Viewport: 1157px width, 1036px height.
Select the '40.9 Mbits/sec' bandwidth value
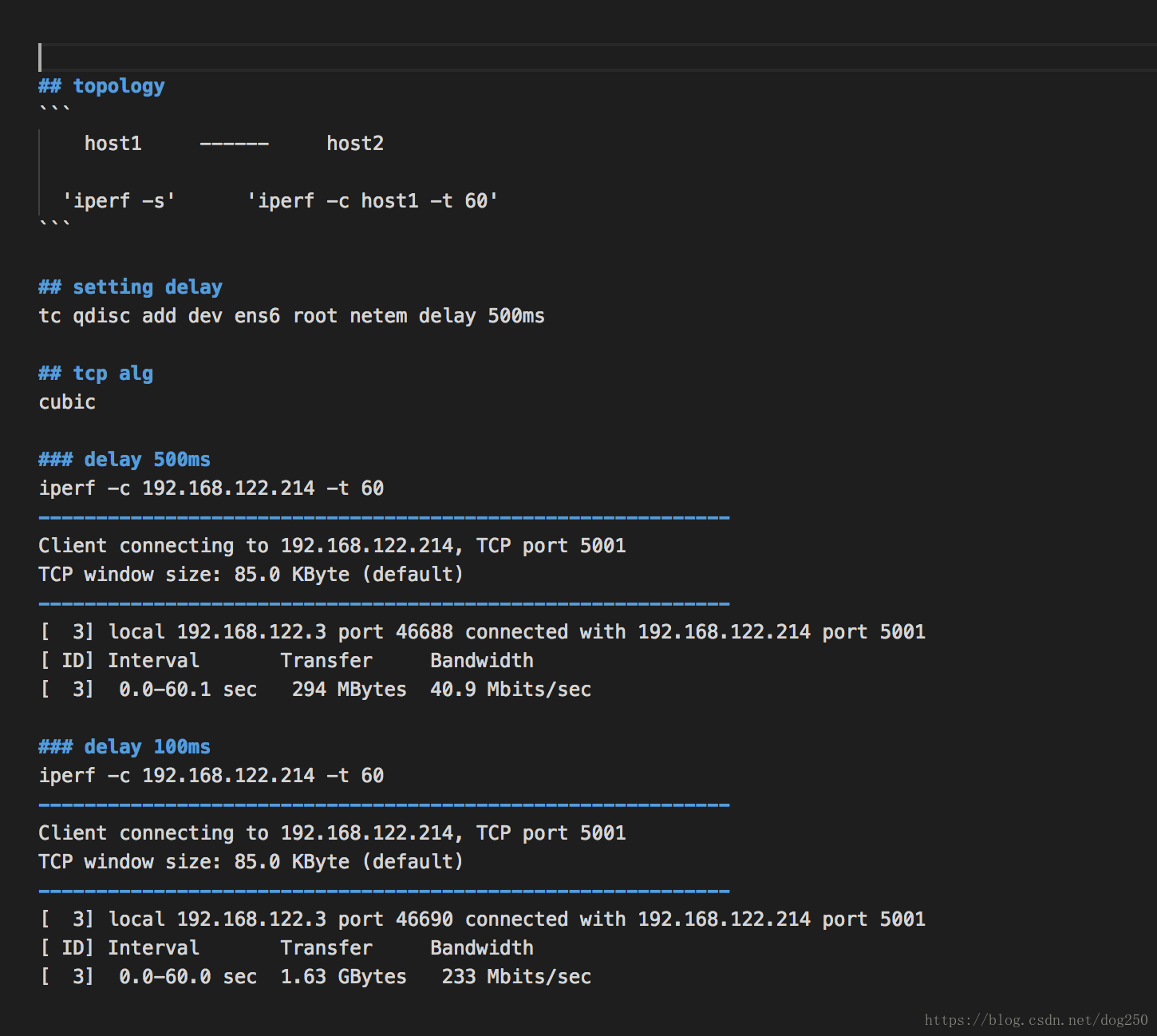pyautogui.click(x=511, y=690)
